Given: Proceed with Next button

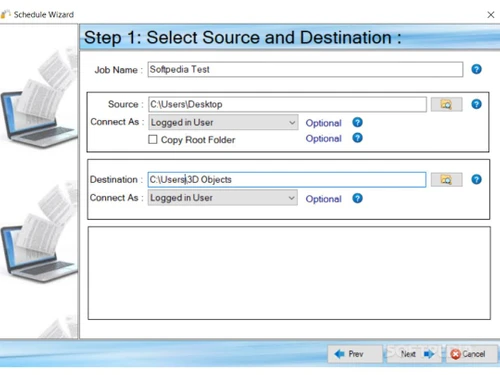Looking at the screenshot, I should pyautogui.click(x=414, y=354).
